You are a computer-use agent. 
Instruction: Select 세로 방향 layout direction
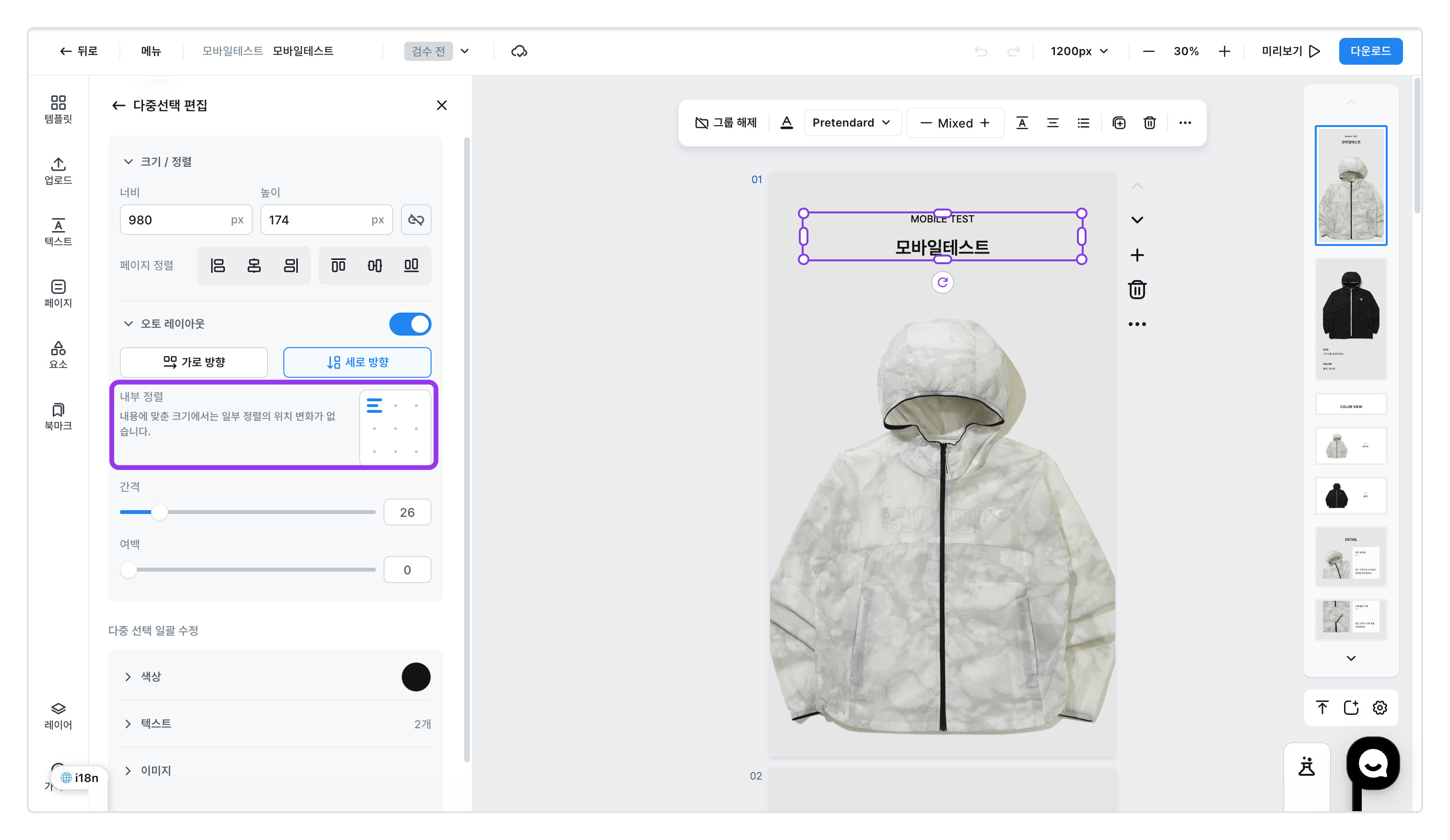pos(357,362)
